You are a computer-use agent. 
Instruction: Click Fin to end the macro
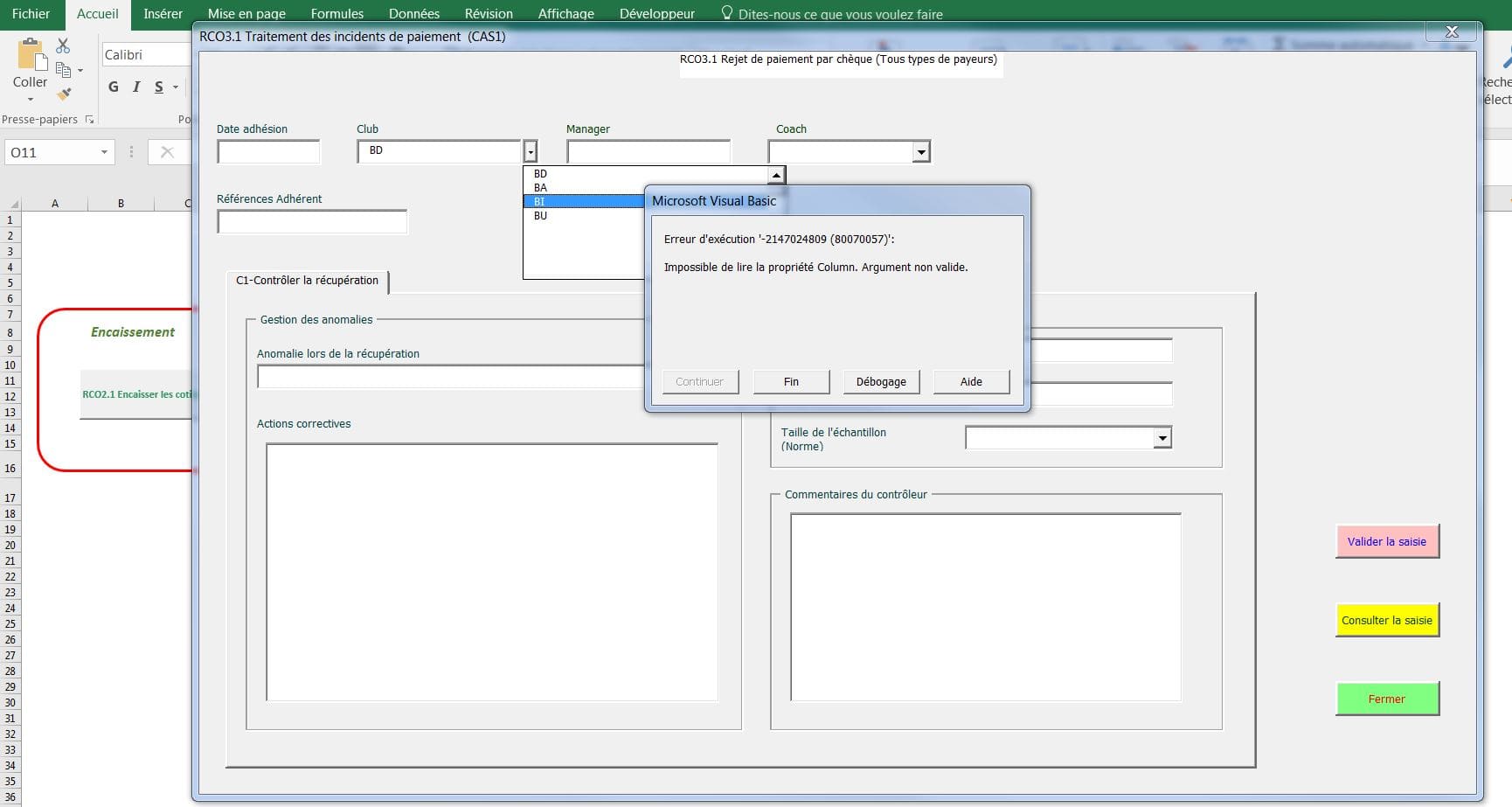[791, 382]
